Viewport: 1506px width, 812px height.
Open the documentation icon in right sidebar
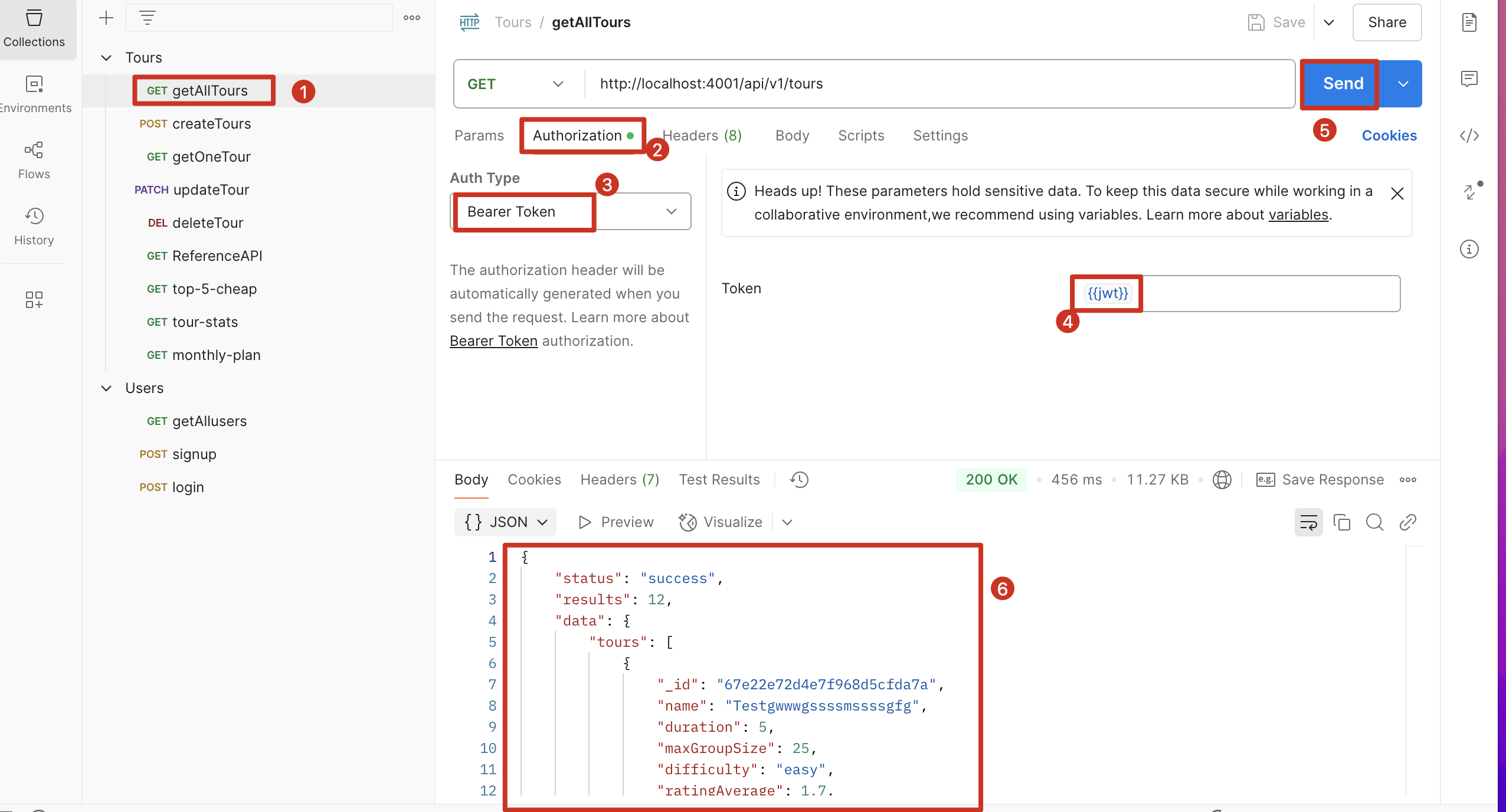(x=1469, y=22)
